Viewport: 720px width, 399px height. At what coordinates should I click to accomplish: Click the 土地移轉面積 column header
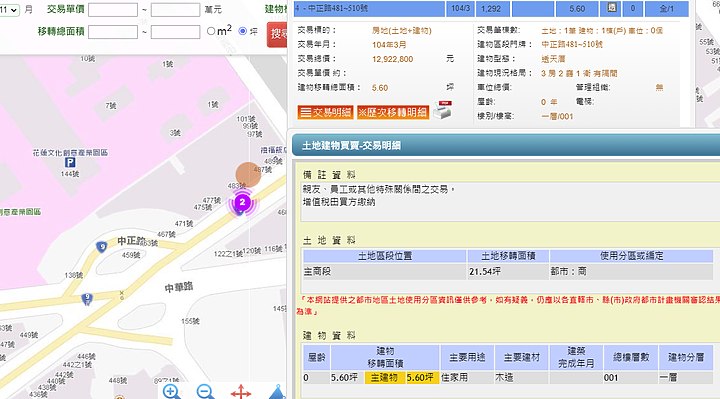(x=508, y=256)
